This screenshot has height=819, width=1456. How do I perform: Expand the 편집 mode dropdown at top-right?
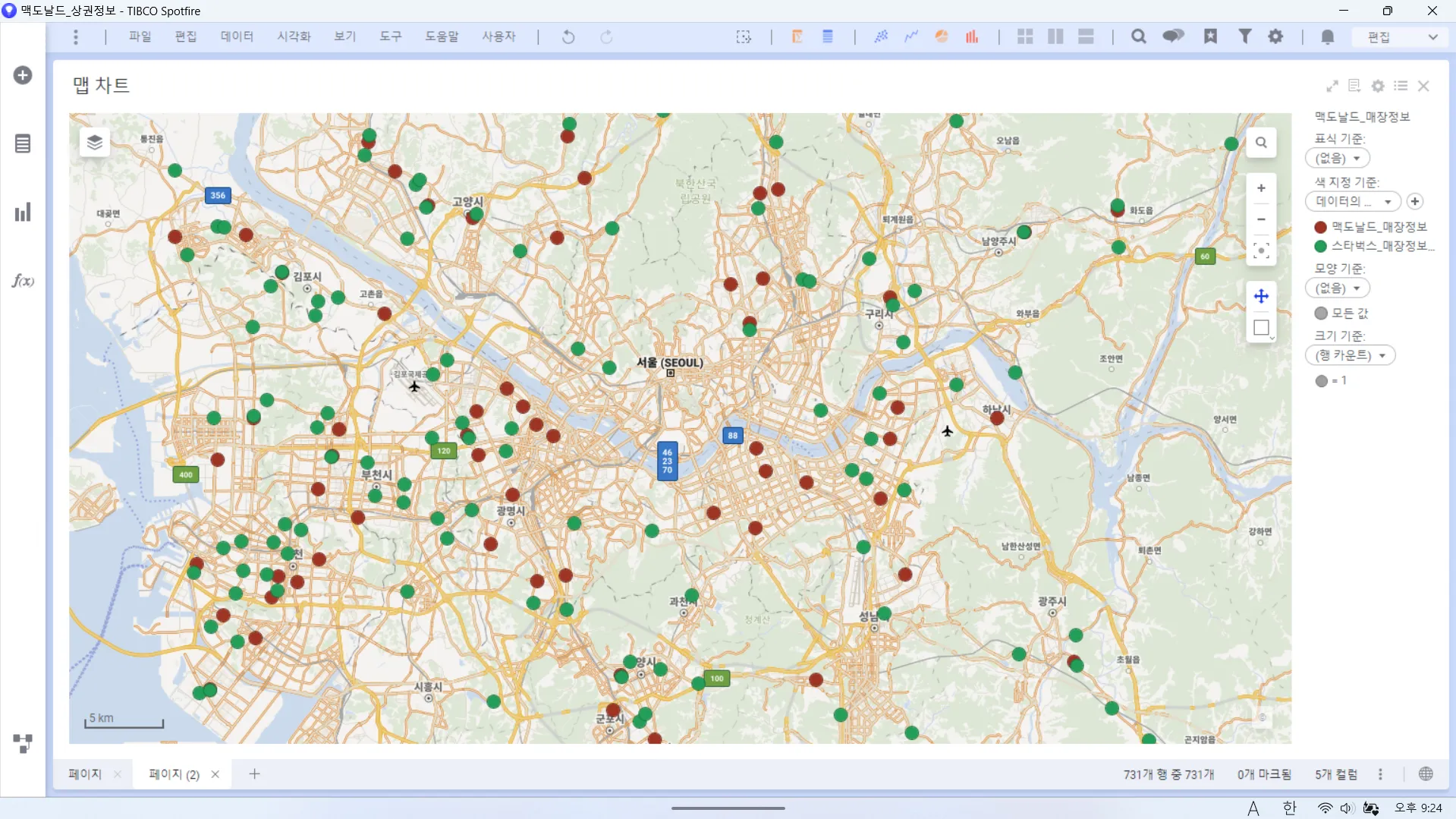[1401, 37]
